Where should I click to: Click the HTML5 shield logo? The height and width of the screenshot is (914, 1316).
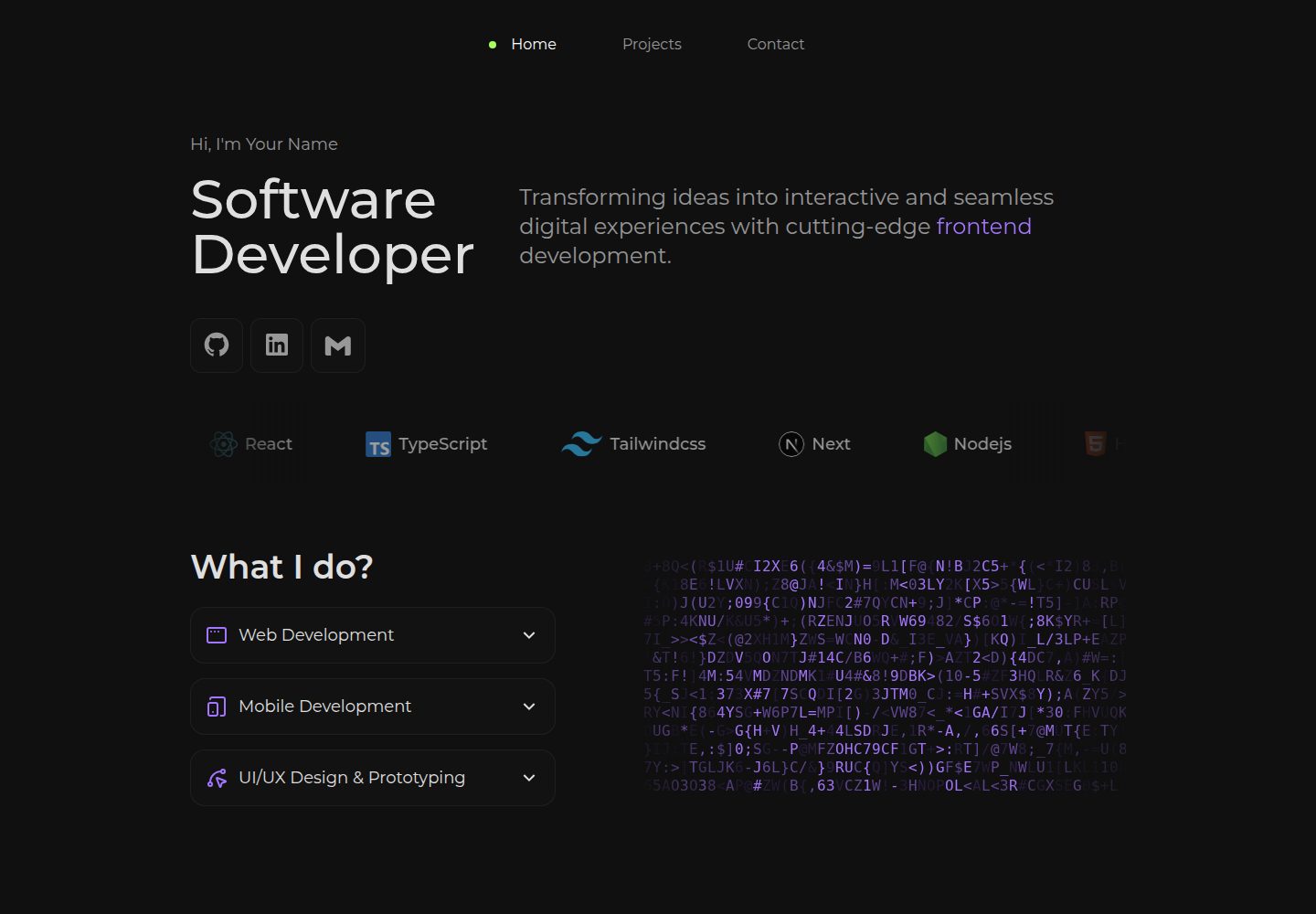[x=1095, y=444]
